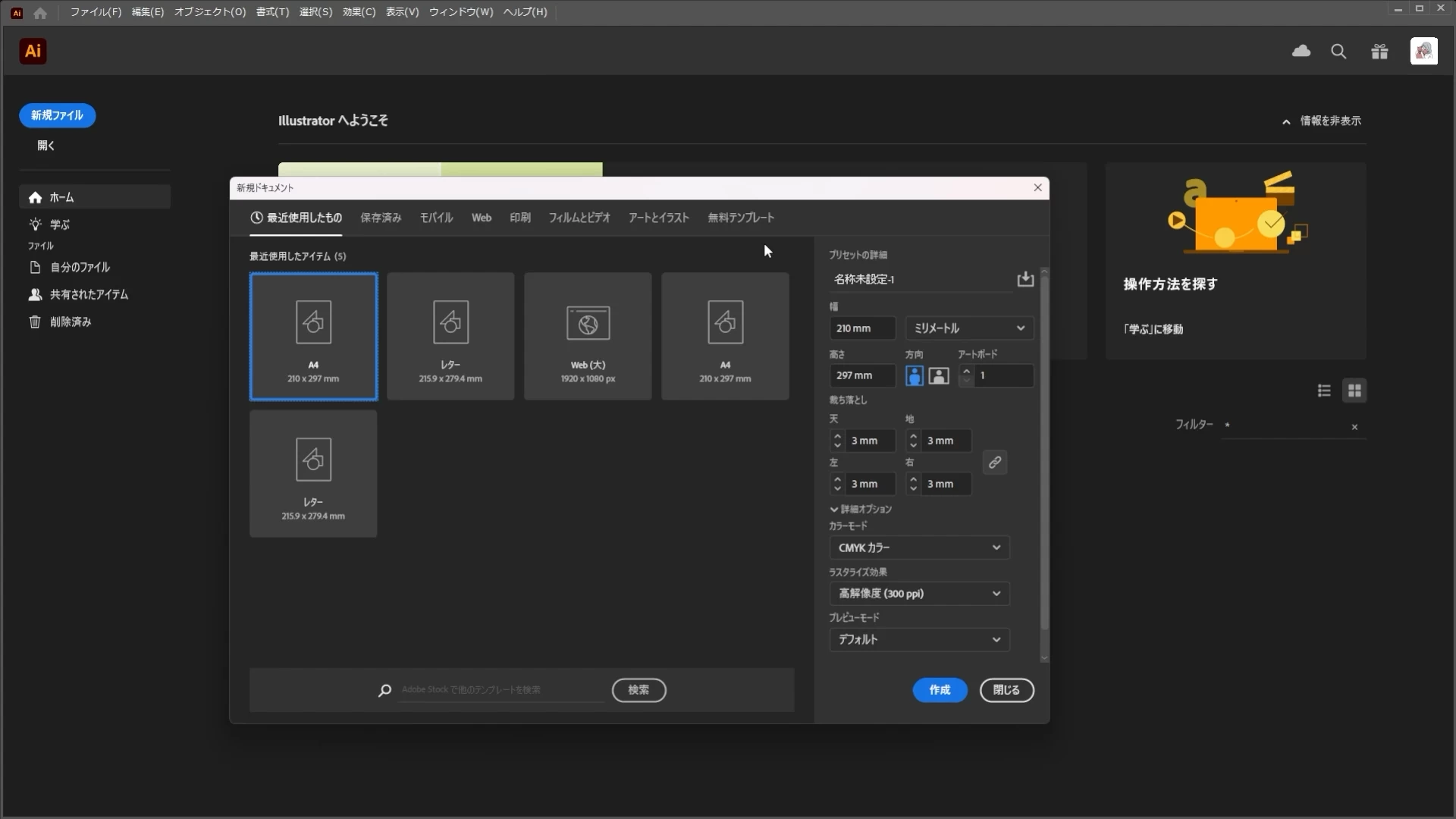Click the 開く button in the sidebar
This screenshot has height=819, width=1456.
point(45,146)
